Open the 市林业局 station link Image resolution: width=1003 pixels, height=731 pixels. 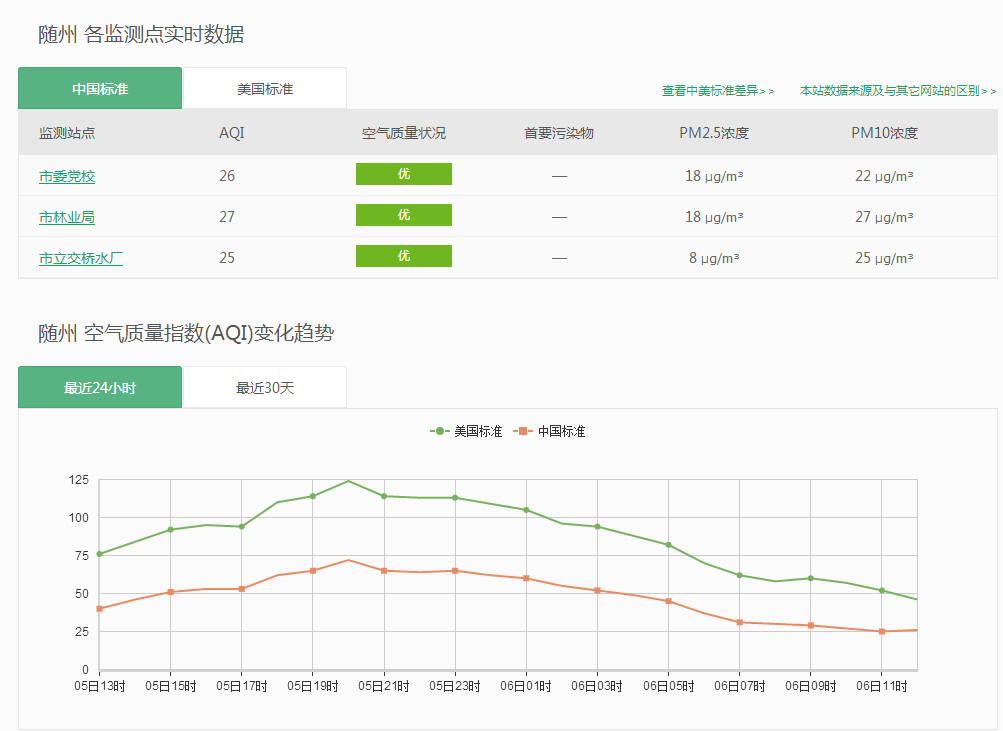(67, 217)
